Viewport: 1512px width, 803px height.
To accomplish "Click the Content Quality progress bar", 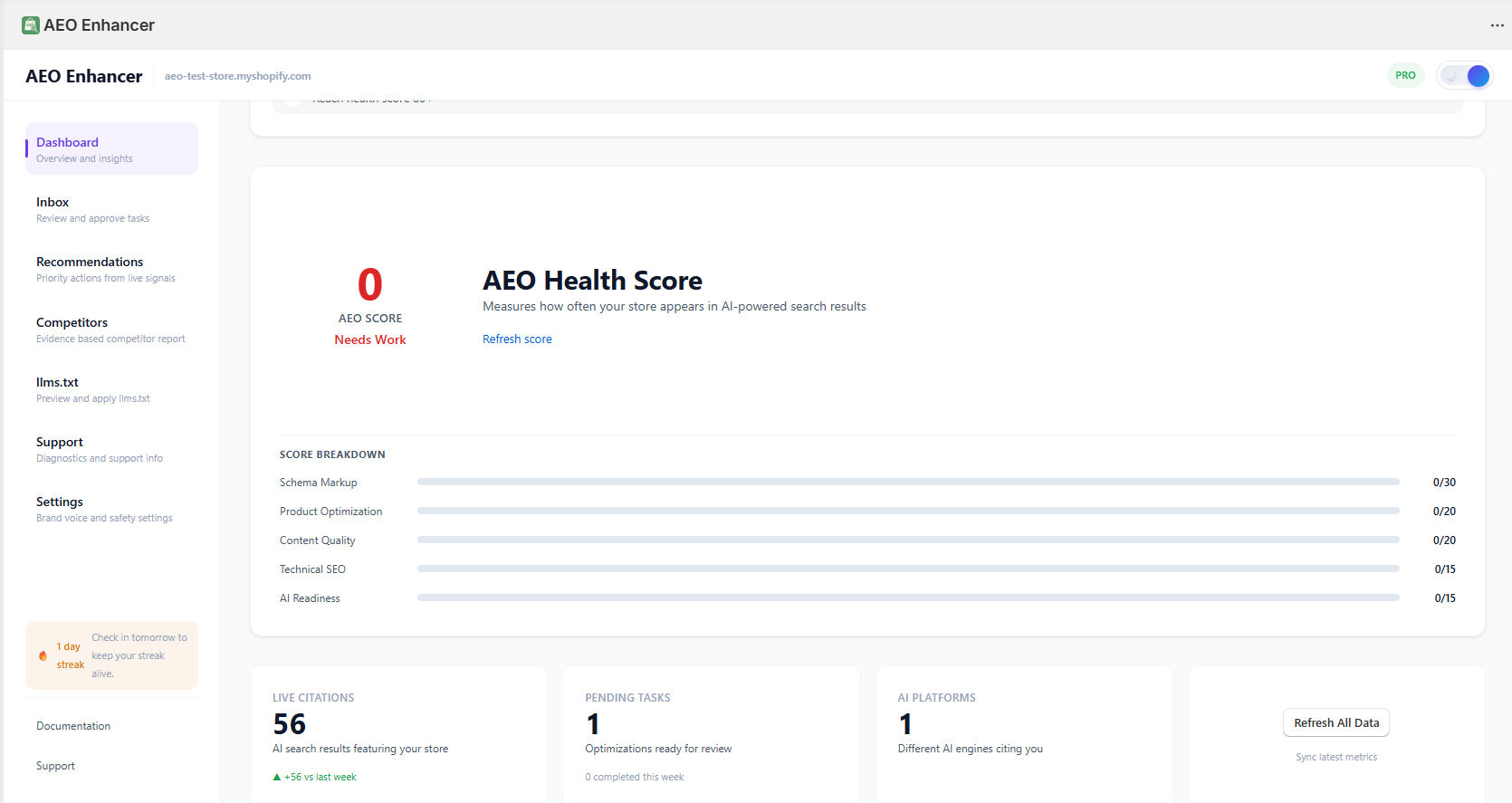I will pyautogui.click(x=908, y=540).
